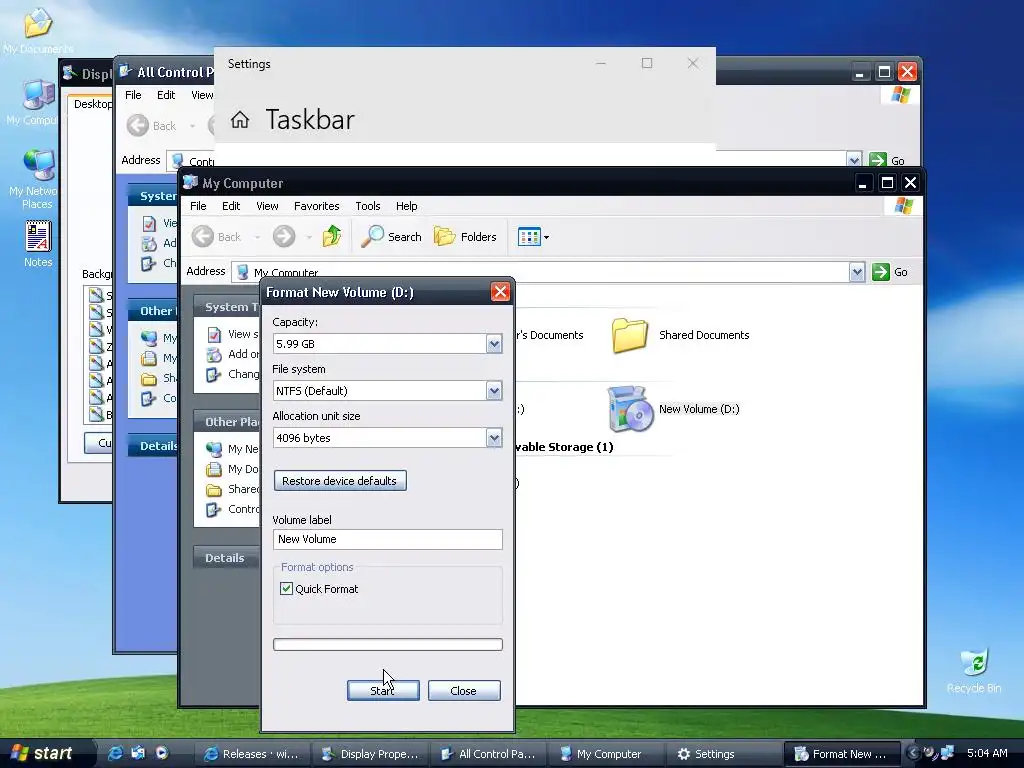Open Recycle Bin desktop icon
The image size is (1024, 768).
974,670
